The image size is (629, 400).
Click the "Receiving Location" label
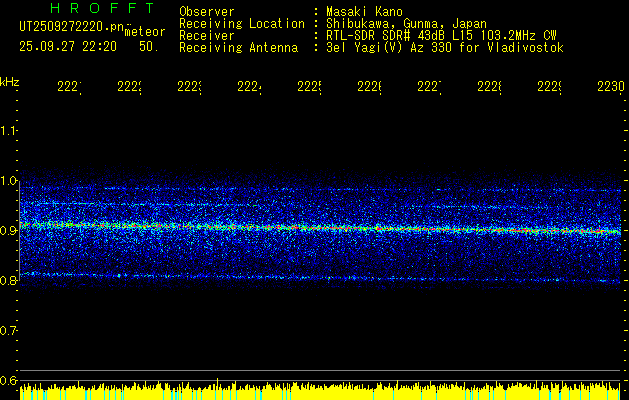pyautogui.click(x=242, y=24)
